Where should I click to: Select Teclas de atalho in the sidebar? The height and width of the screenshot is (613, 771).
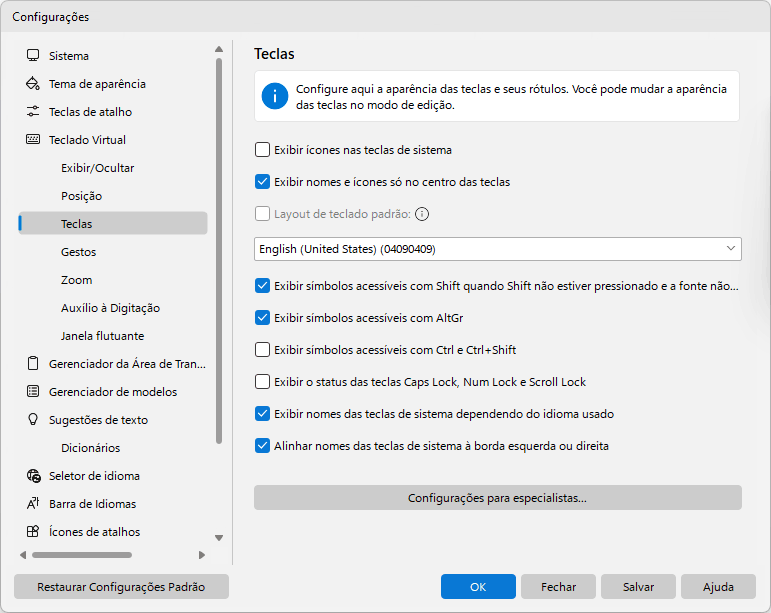click(x=113, y=112)
